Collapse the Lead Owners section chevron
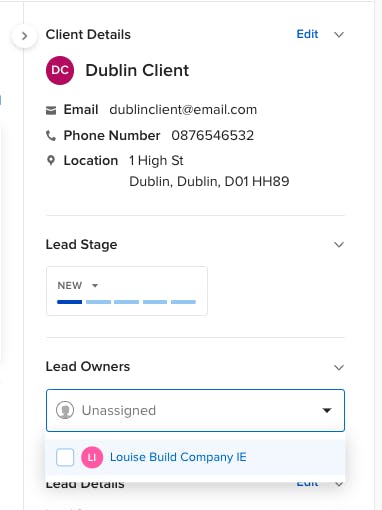This screenshot has width=382, height=510. [339, 367]
